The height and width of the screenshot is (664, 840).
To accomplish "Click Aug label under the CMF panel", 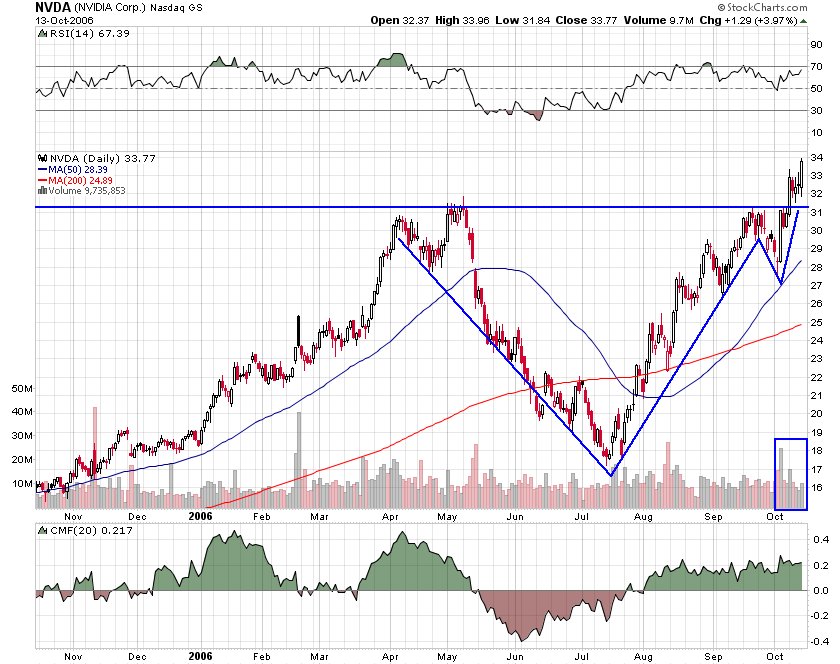I will coord(643,656).
